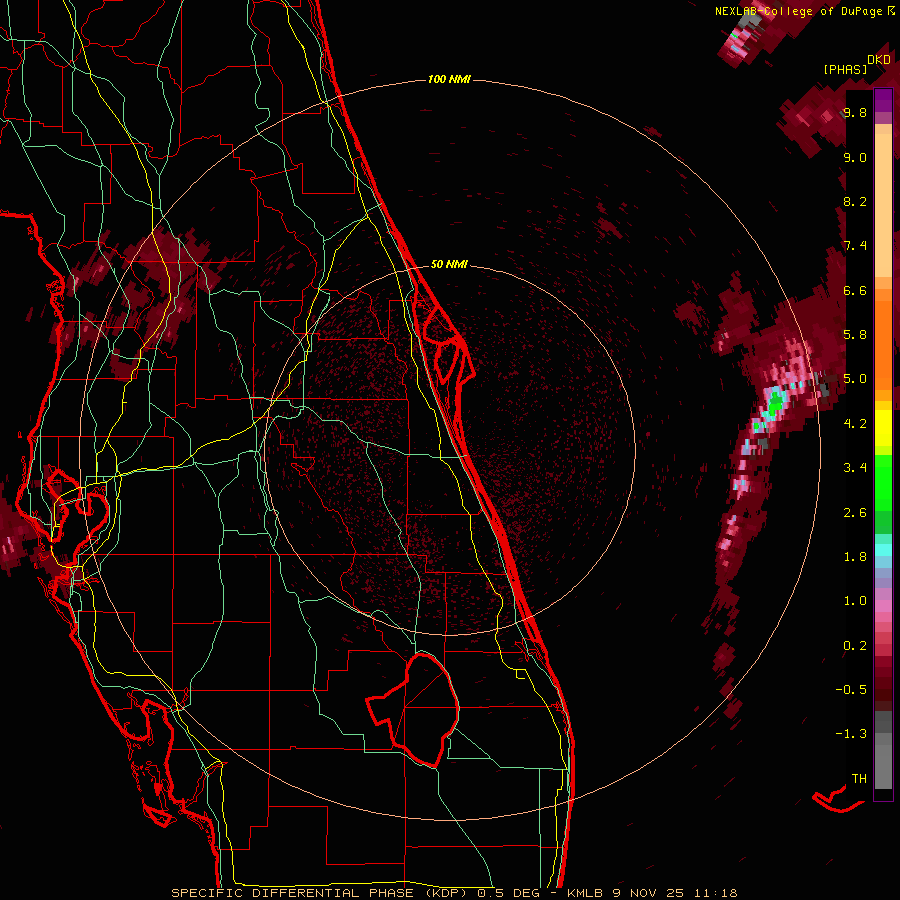Select the 1.0 value on the scale
The image size is (900, 900).
(x=855, y=601)
